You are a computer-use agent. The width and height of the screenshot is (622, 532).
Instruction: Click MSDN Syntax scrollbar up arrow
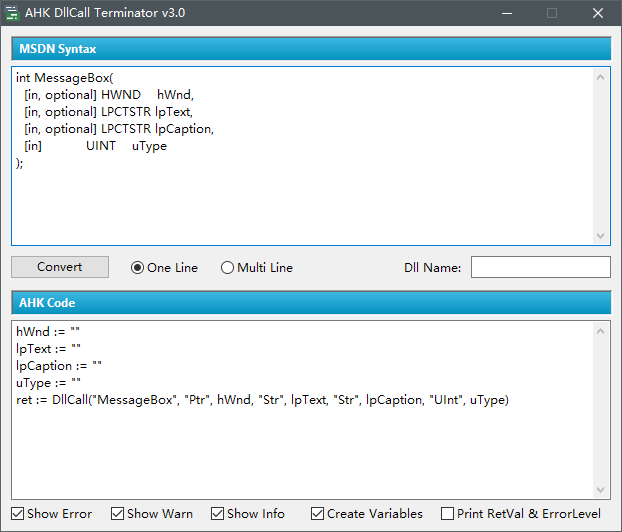pos(601,77)
